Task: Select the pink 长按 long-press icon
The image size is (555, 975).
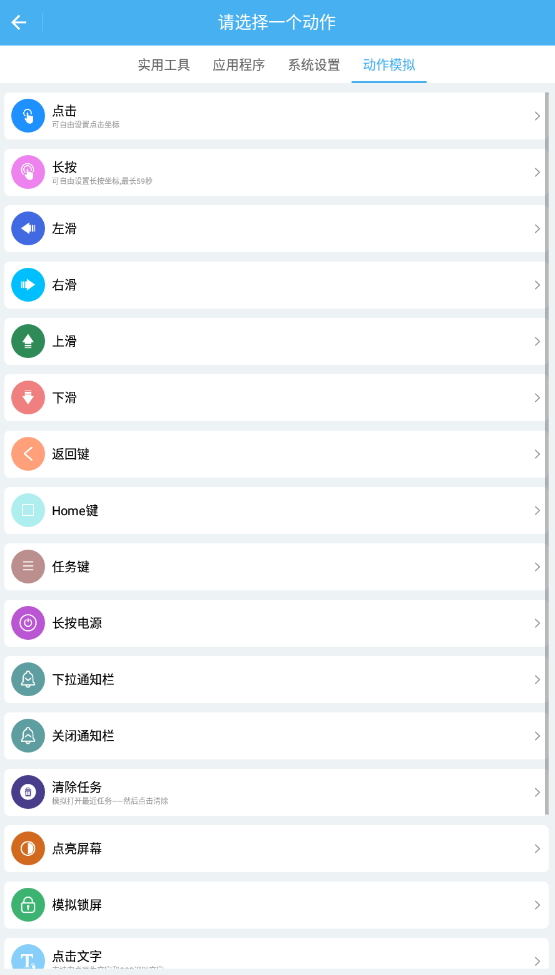Action: [28, 172]
